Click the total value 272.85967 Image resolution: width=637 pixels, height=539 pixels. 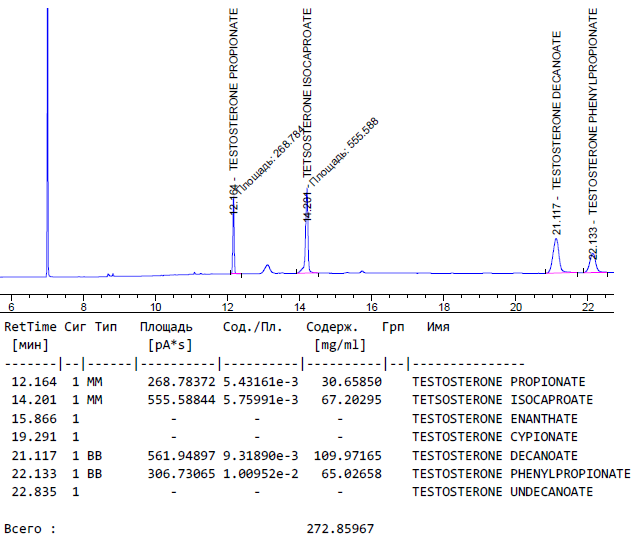340,528
